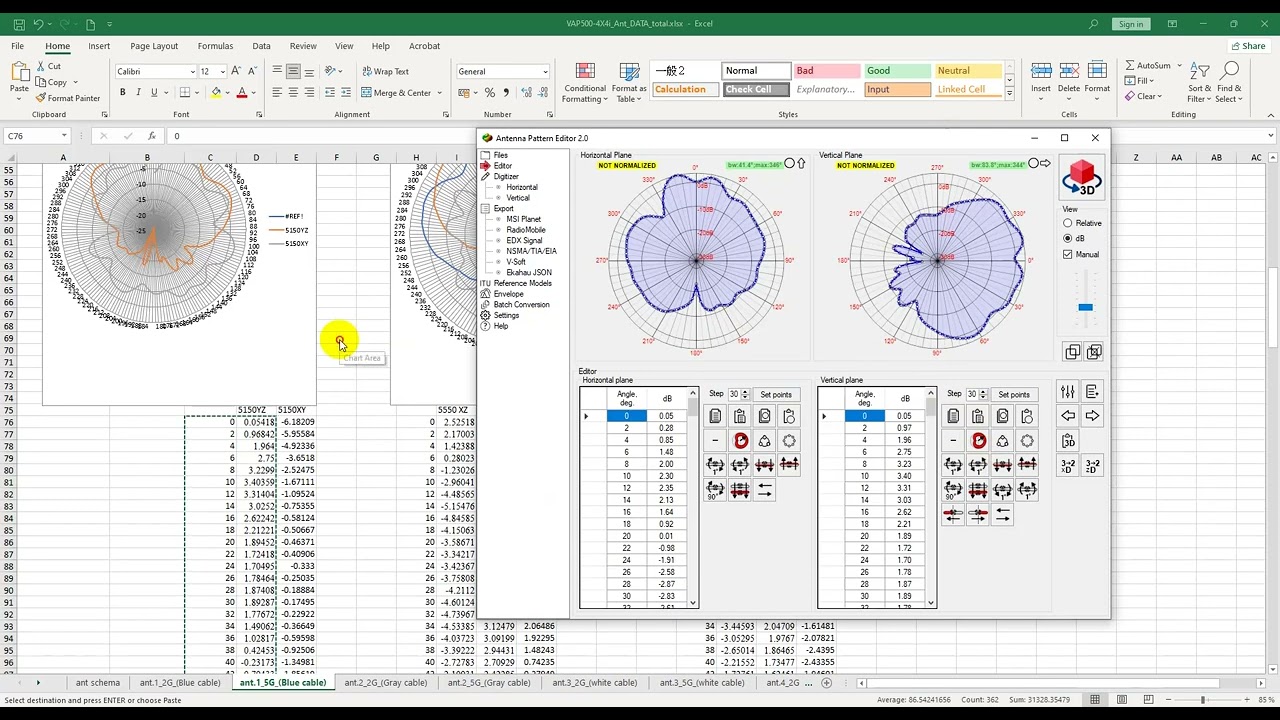Open Conditional Formatting dropdown

point(585,82)
